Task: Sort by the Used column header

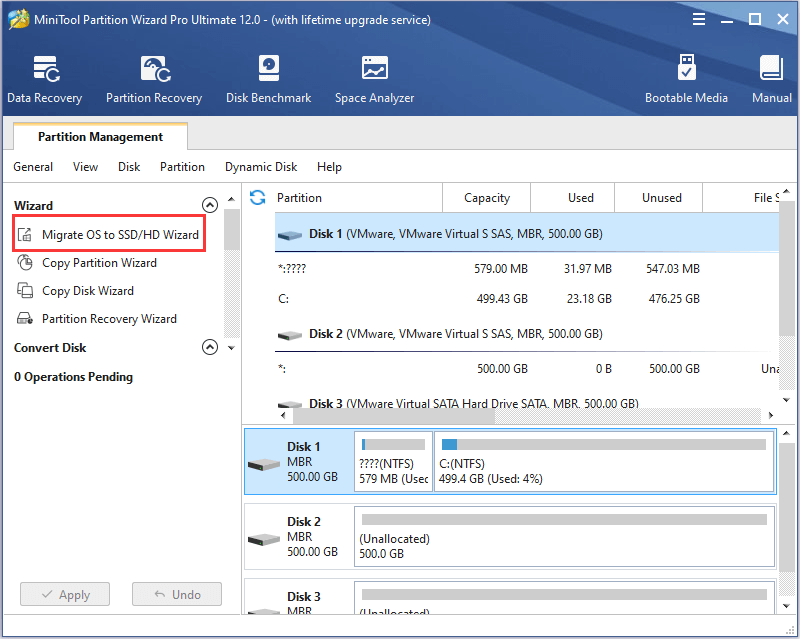Action: point(572,198)
